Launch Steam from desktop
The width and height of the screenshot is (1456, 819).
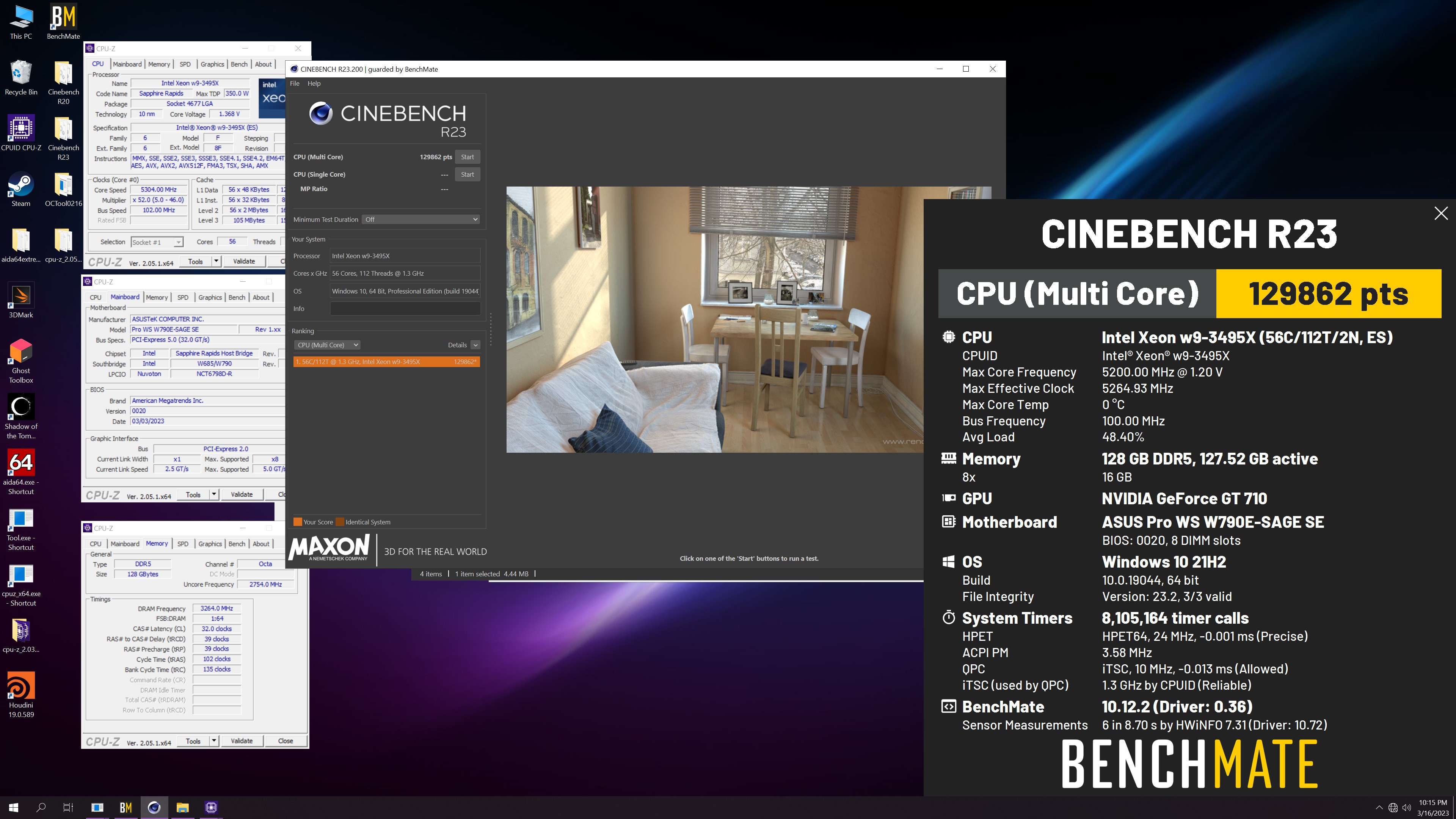tap(21, 189)
